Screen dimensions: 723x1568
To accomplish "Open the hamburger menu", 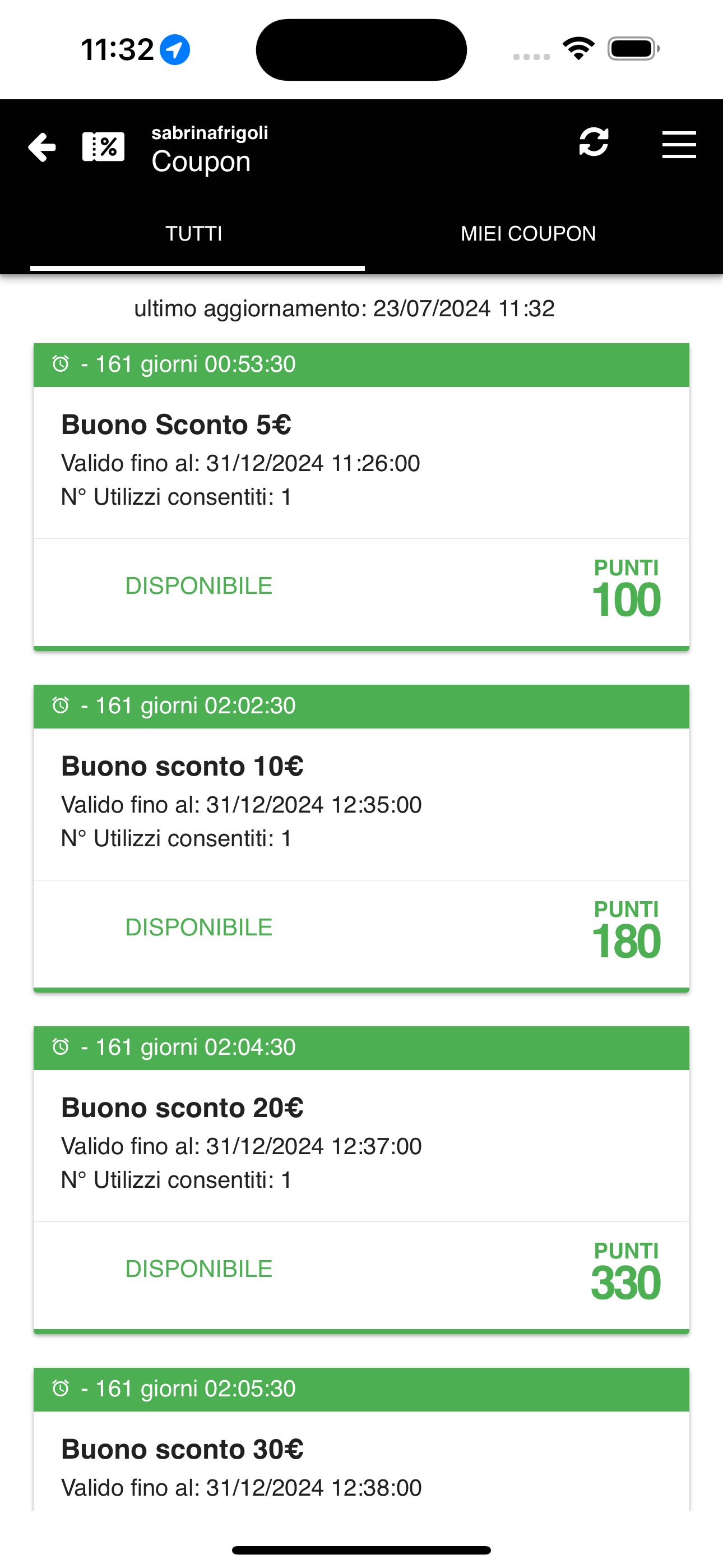I will pyautogui.click(x=679, y=145).
